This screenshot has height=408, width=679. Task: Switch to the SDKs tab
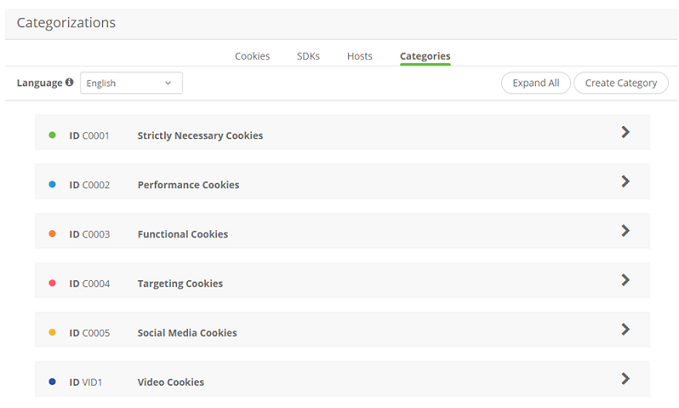coord(308,56)
